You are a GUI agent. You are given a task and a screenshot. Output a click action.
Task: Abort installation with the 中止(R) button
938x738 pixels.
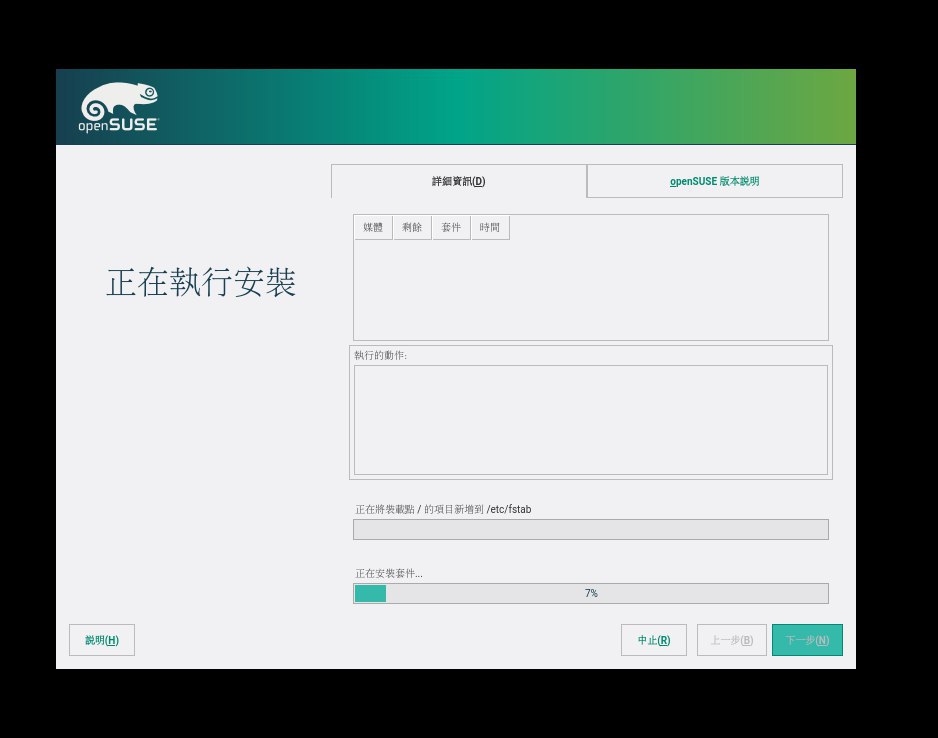[654, 640]
